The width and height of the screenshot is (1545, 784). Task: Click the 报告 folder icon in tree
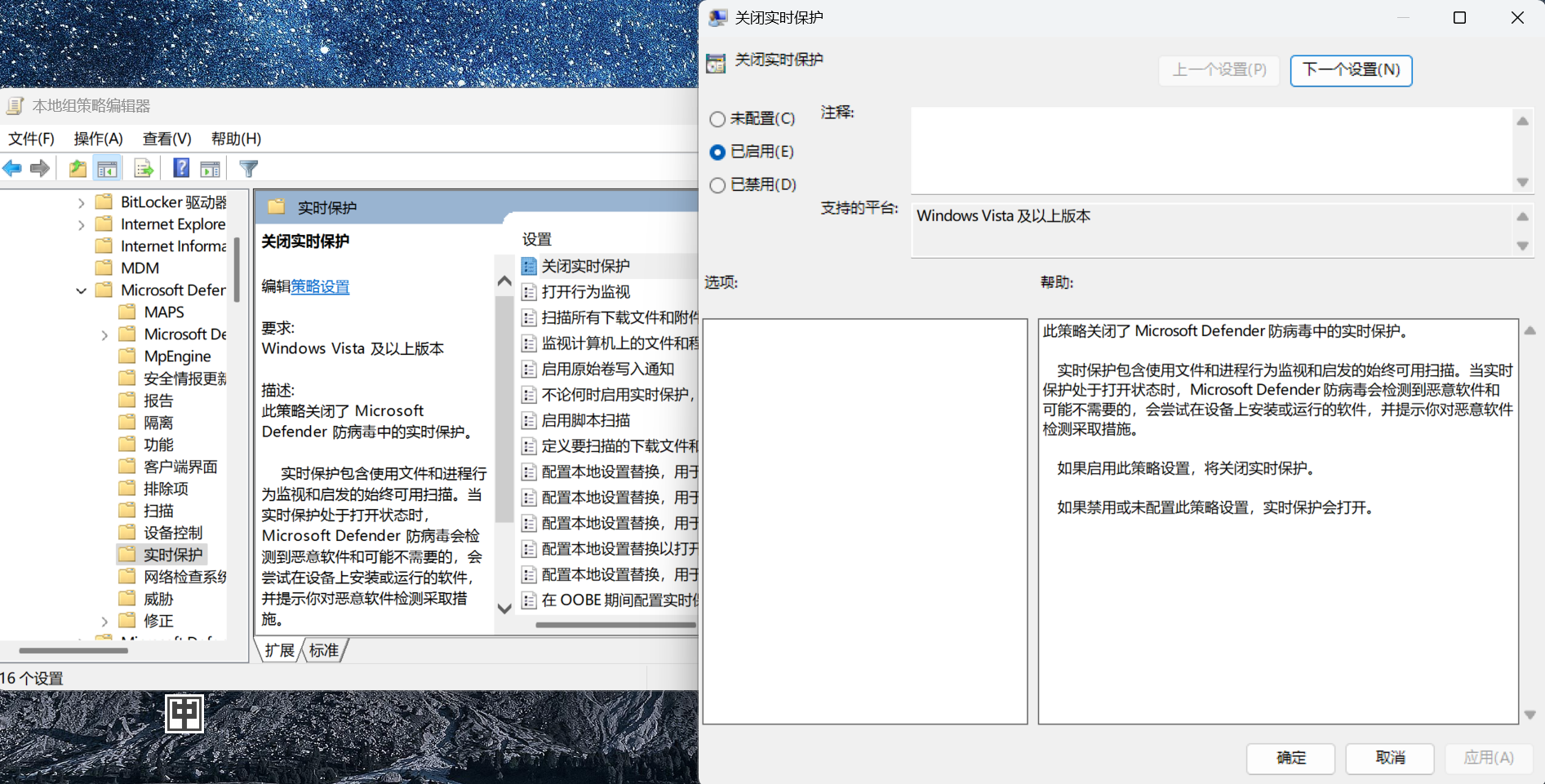coord(127,400)
